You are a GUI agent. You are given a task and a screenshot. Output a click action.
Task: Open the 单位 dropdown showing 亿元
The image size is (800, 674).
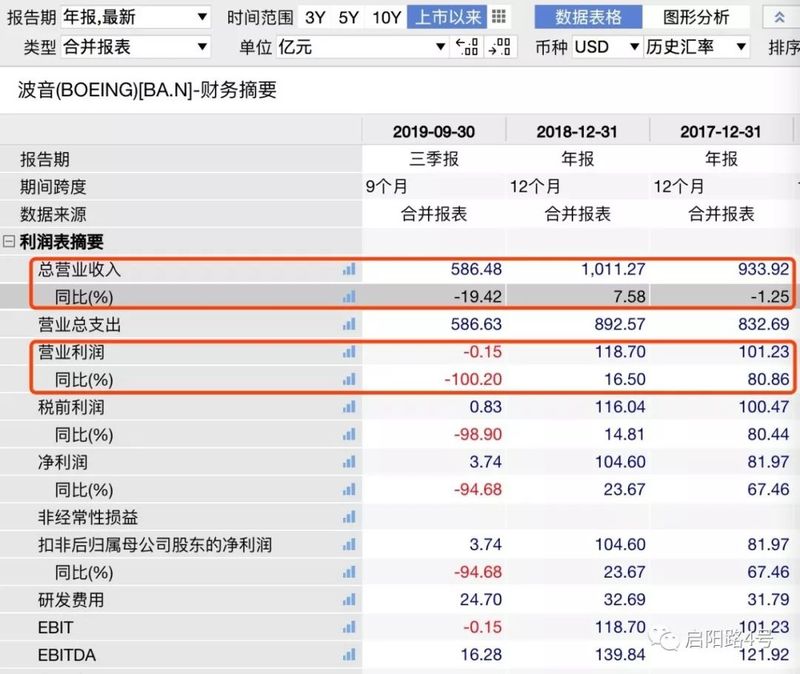(363, 47)
